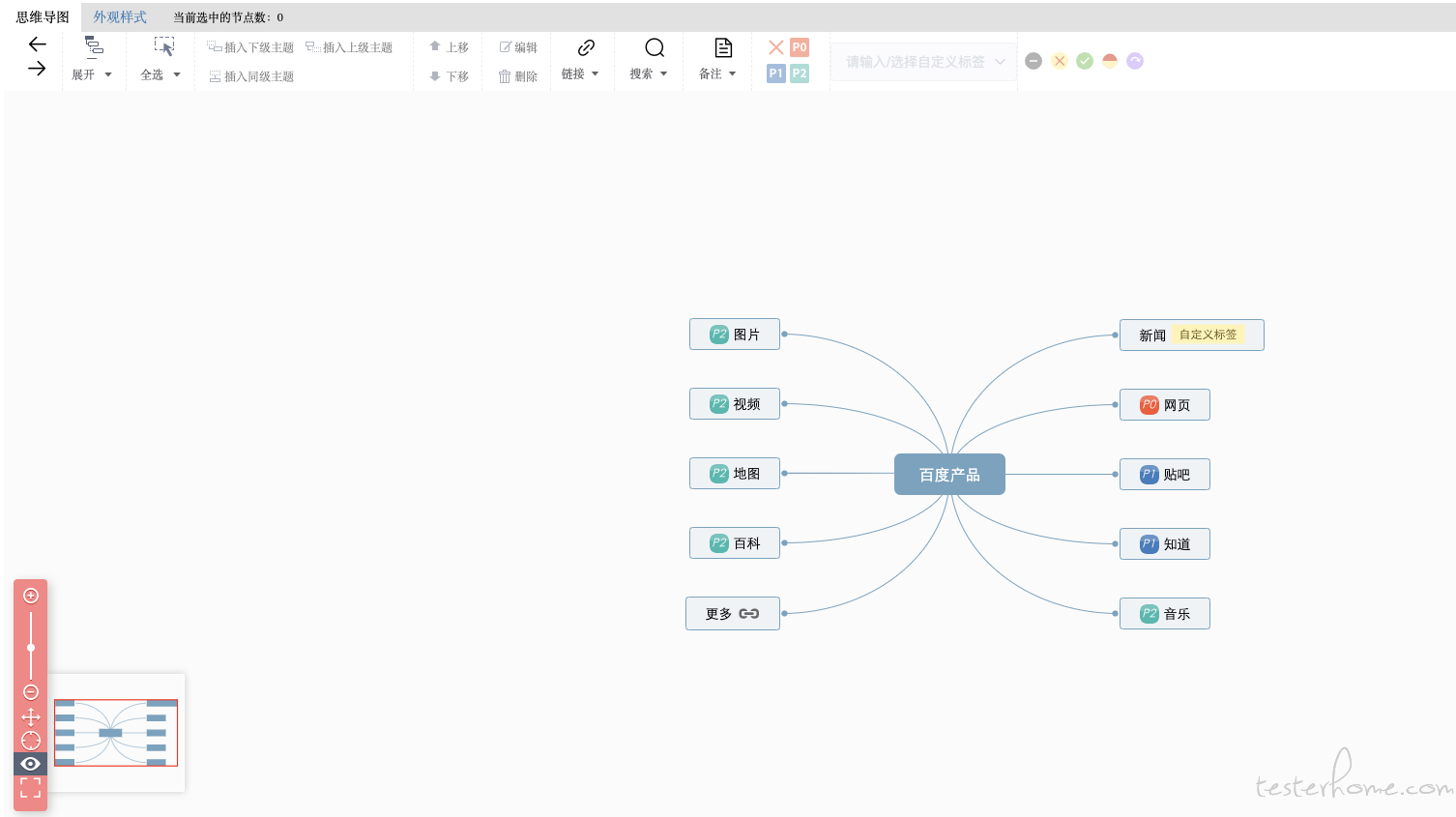Click the chain link icon

(586, 47)
